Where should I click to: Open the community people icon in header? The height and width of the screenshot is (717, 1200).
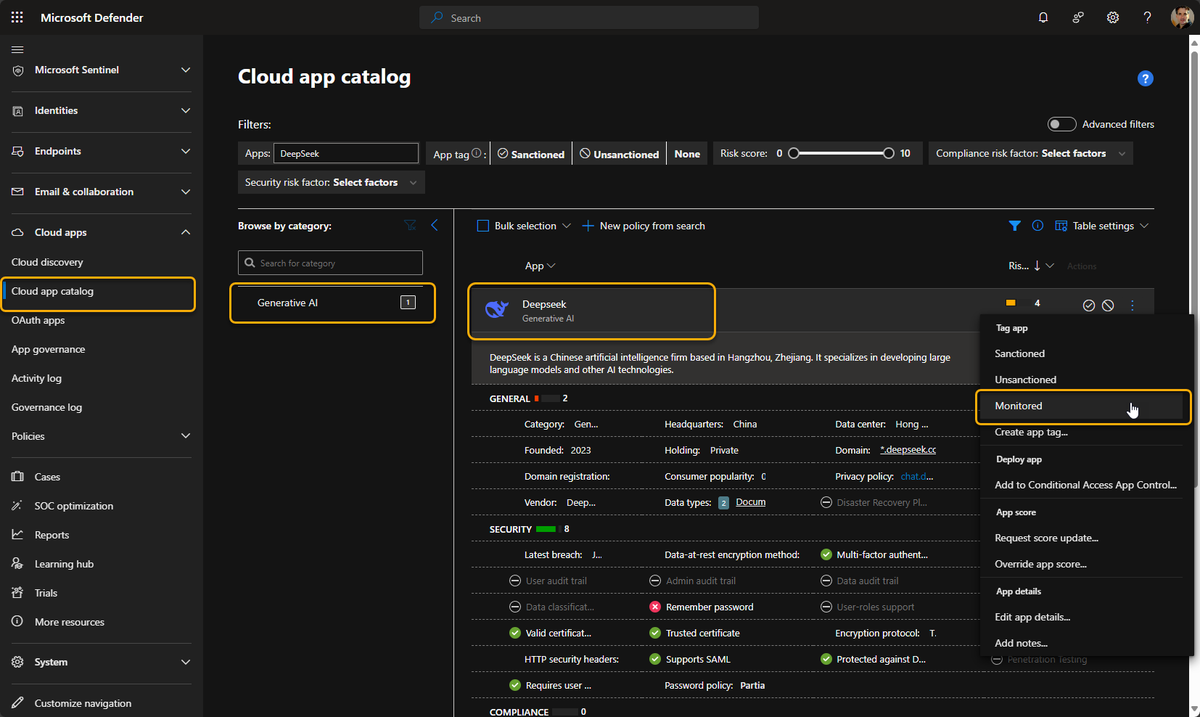pos(1078,18)
